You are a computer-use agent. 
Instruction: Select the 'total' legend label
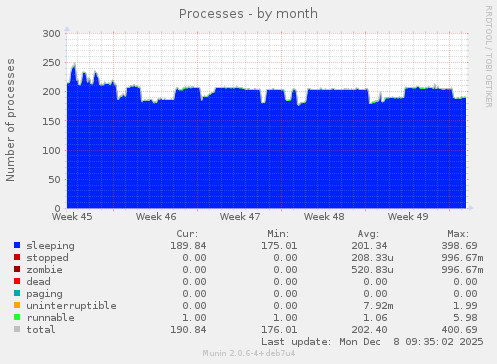click(x=41, y=330)
